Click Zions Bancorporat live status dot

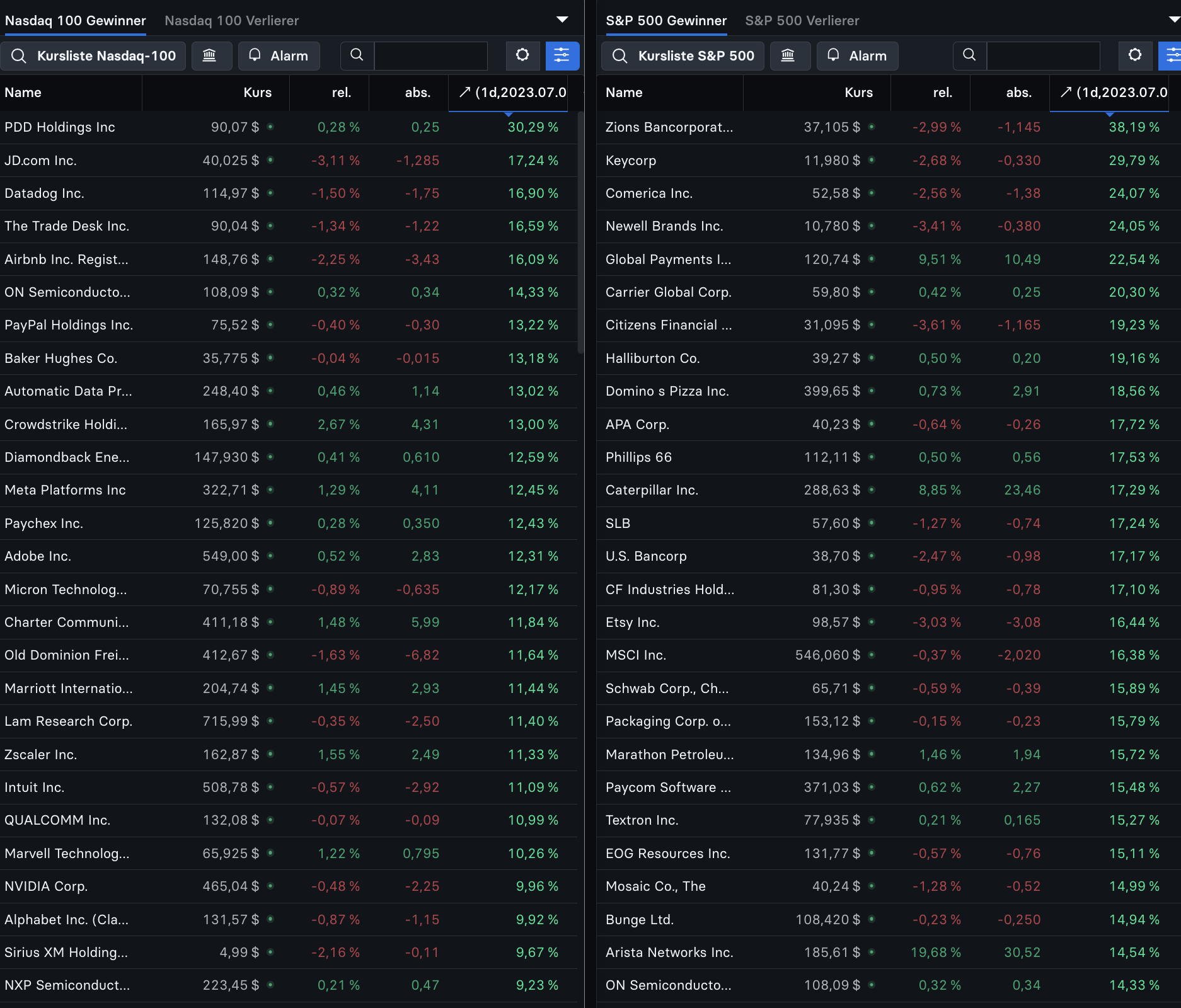point(872,127)
